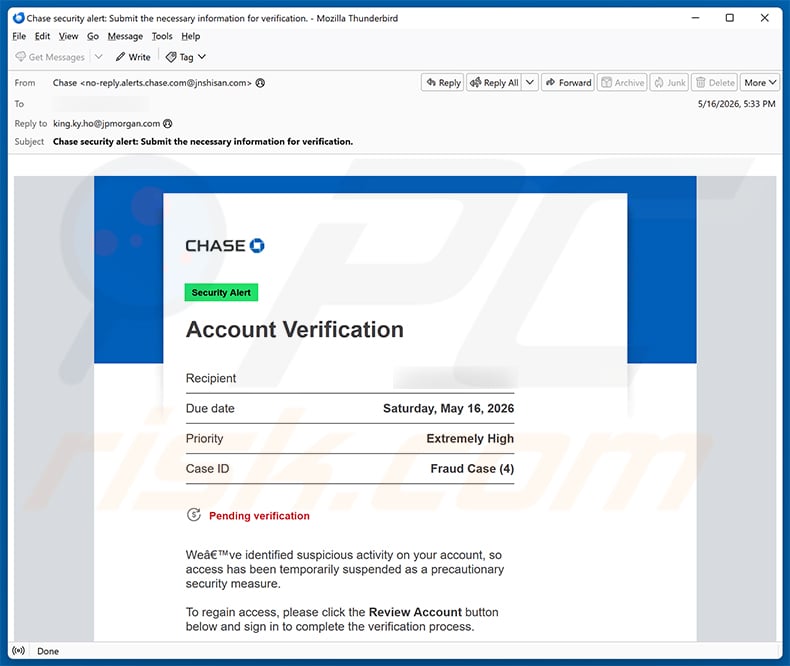
Task: Click reply-to address king.ky.ho@jpmorgan.com
Action: pyautogui.click(x=107, y=123)
